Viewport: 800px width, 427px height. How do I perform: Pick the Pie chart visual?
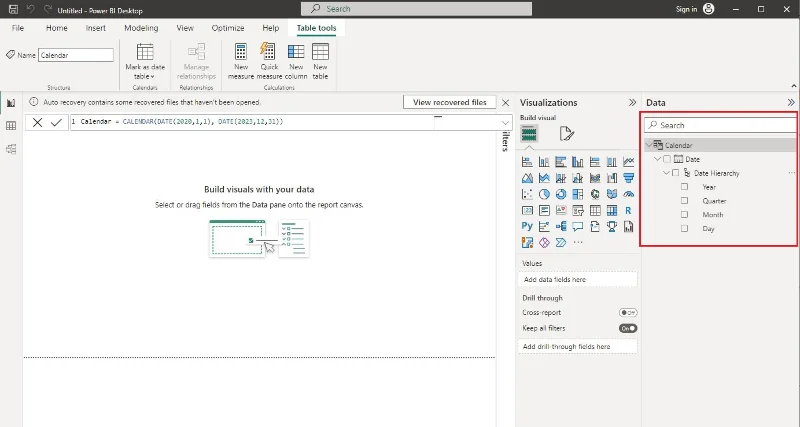tap(544, 194)
